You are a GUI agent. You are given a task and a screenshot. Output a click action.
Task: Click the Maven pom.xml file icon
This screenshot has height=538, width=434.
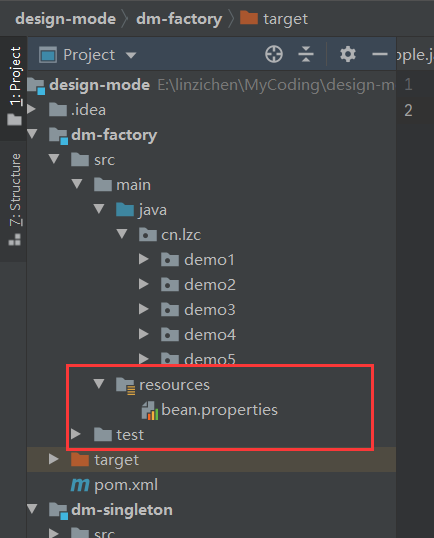pyautogui.click(x=80, y=485)
